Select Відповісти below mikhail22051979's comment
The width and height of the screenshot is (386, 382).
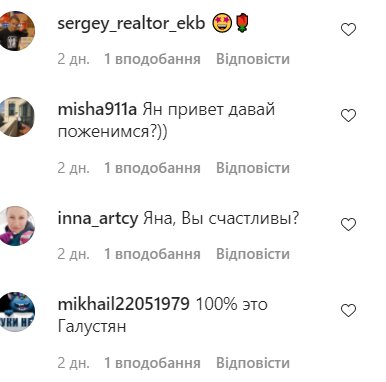253,363
